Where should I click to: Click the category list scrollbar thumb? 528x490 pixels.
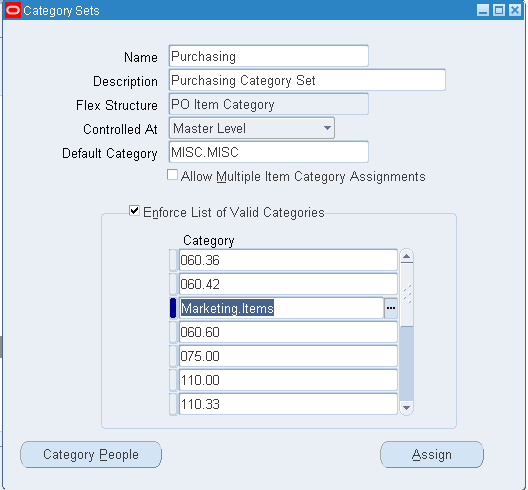[x=407, y=295]
